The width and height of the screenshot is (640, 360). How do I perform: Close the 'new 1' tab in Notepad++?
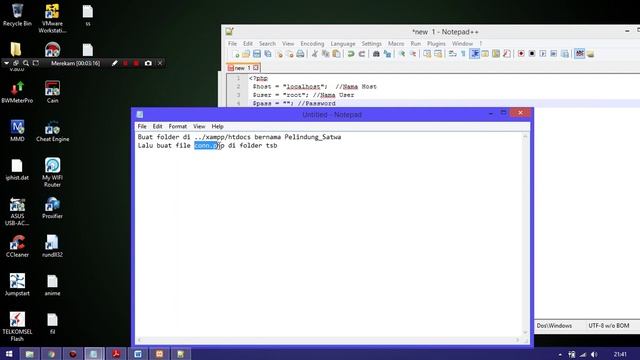click(x=256, y=68)
